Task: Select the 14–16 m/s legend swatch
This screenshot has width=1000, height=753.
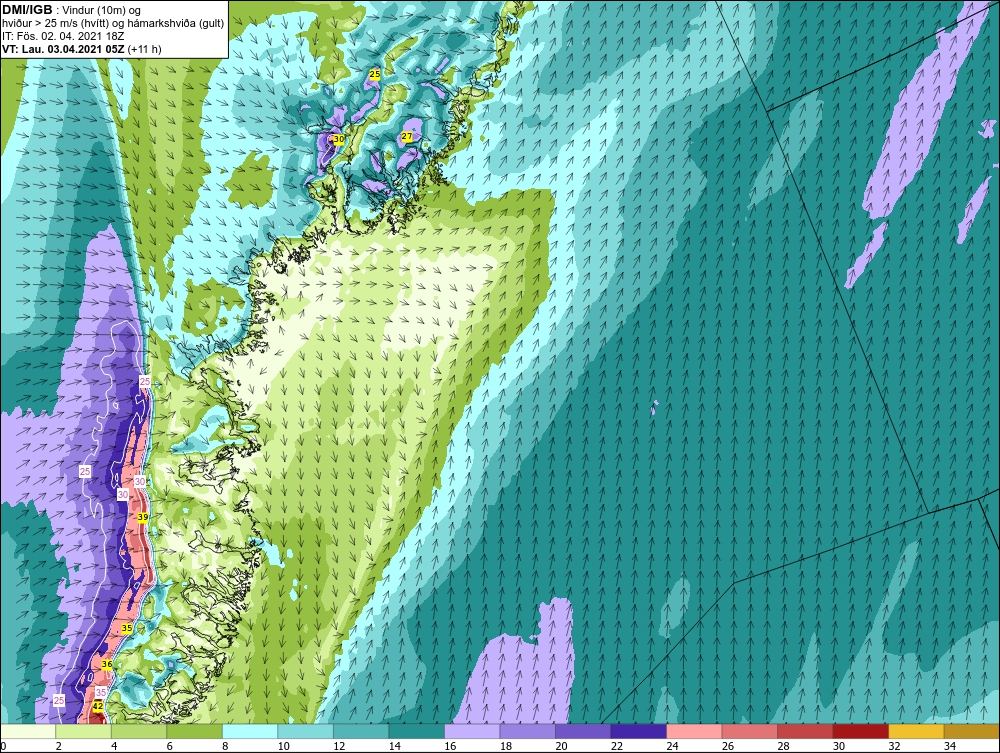Action: (x=416, y=731)
